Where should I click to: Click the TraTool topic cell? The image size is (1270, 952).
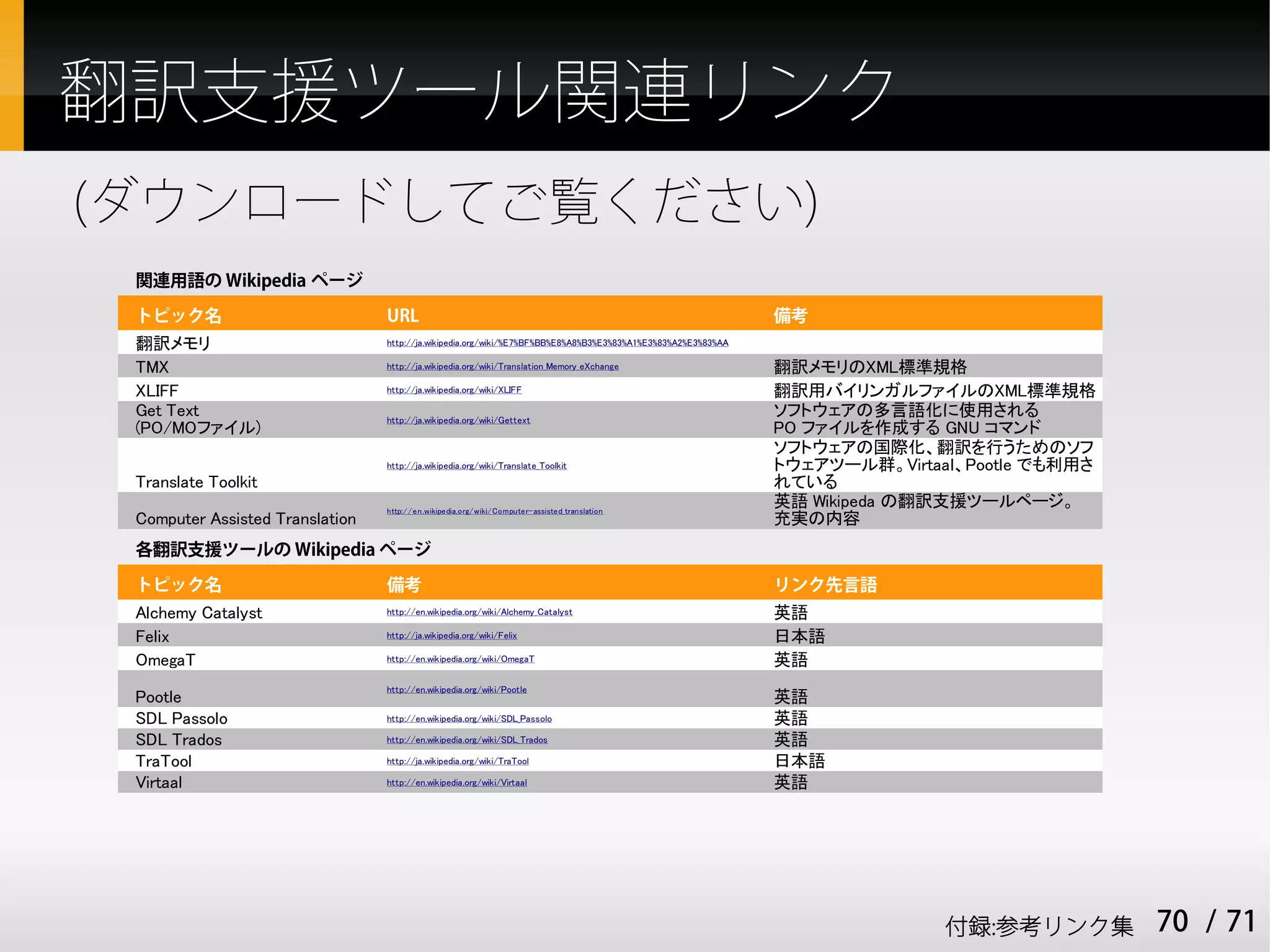(163, 761)
